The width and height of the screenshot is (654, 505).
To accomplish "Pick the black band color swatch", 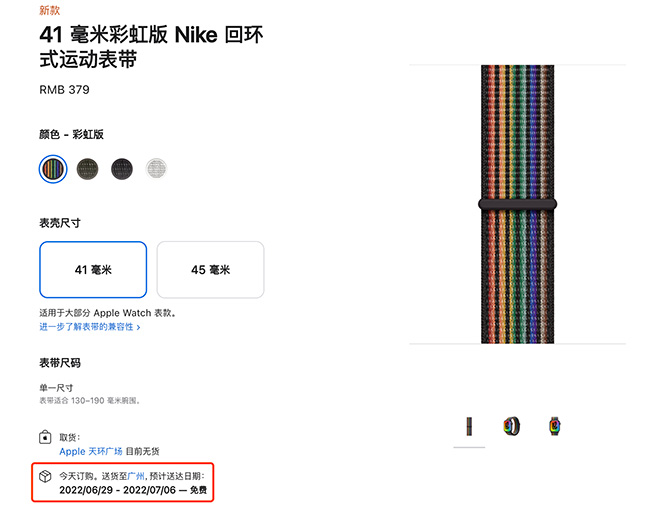I will [x=122, y=168].
